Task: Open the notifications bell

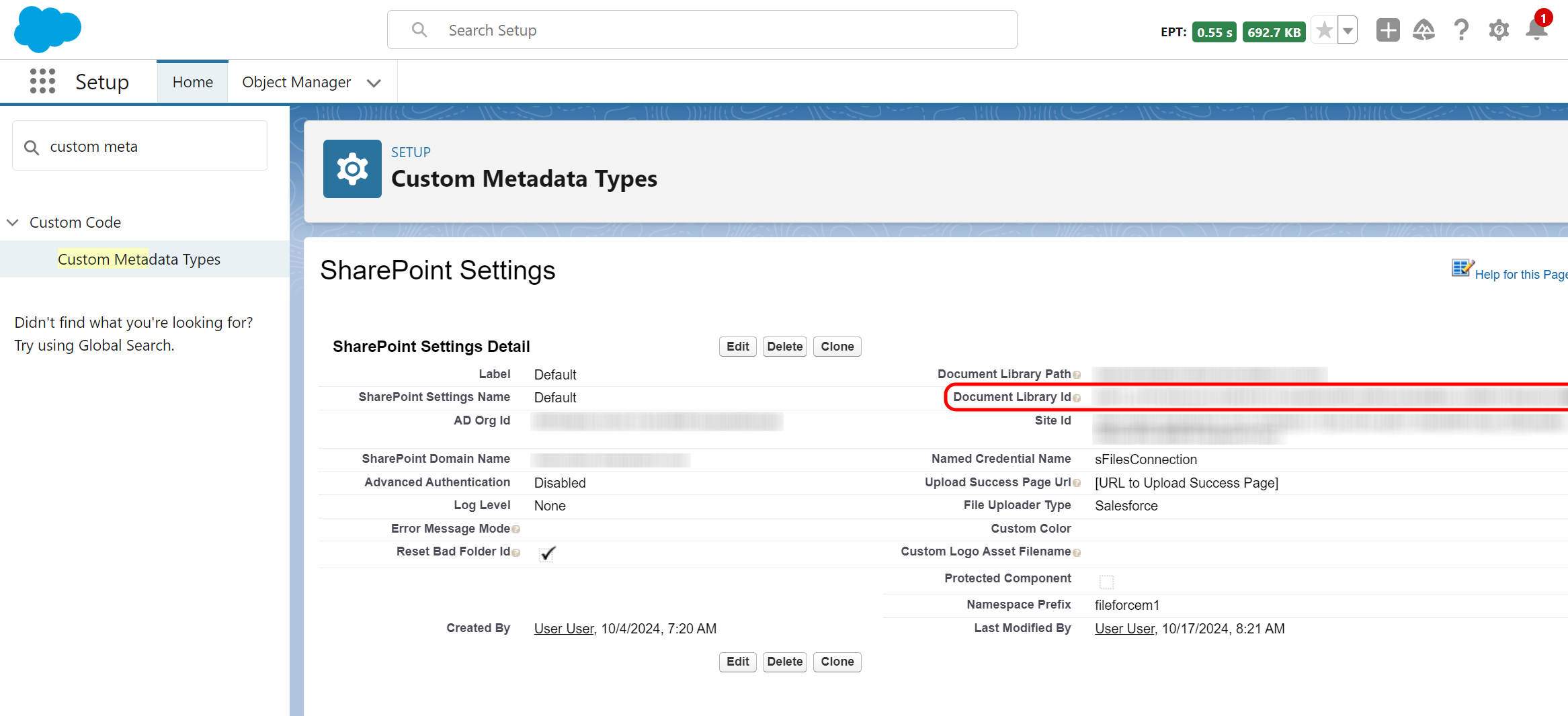Action: pos(1536,30)
